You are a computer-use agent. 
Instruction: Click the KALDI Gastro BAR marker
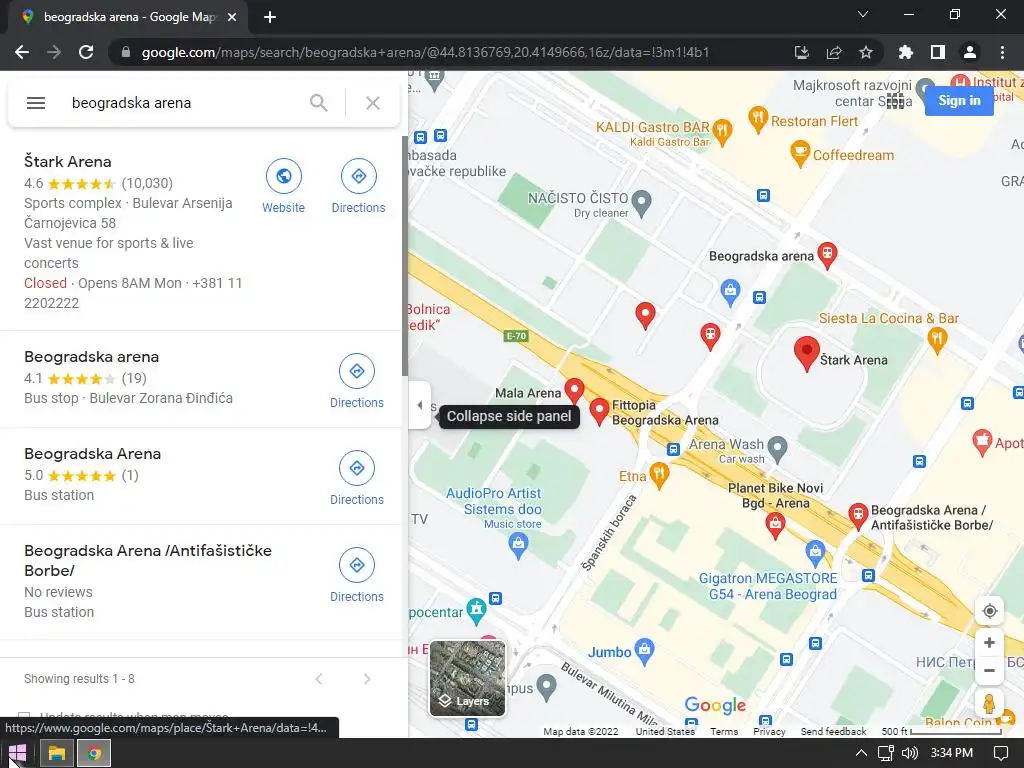pyautogui.click(x=722, y=133)
